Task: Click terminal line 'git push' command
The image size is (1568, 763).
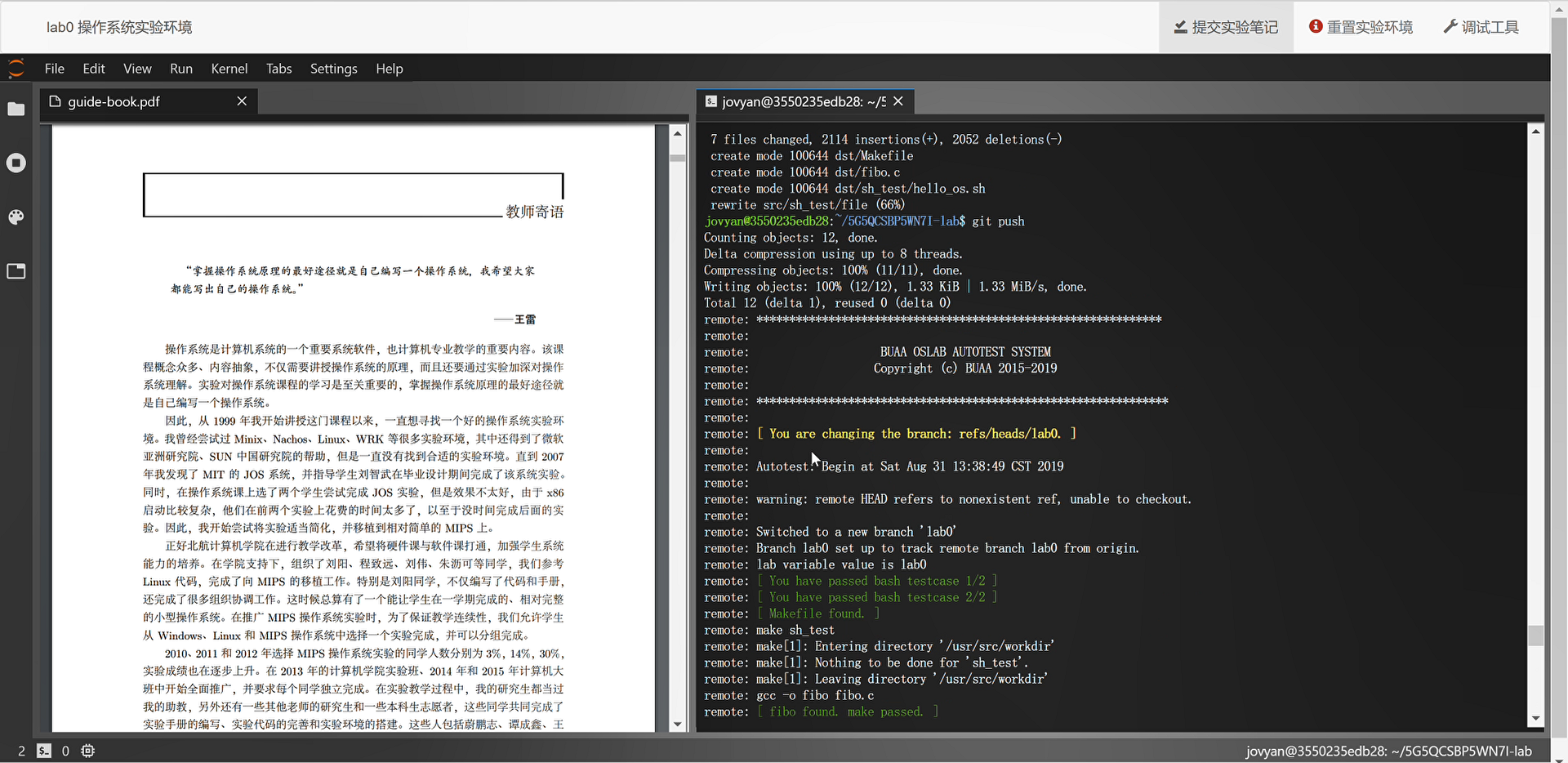Action: tap(998, 221)
